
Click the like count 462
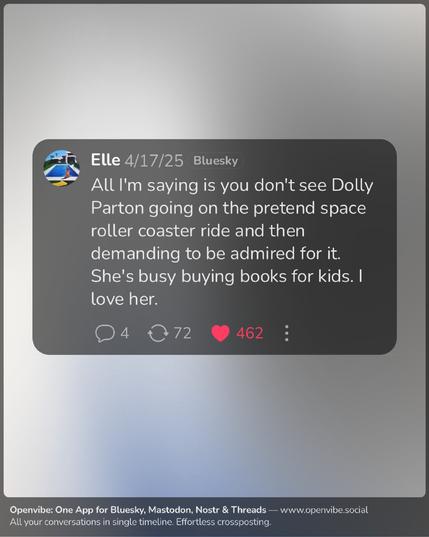tap(250, 333)
